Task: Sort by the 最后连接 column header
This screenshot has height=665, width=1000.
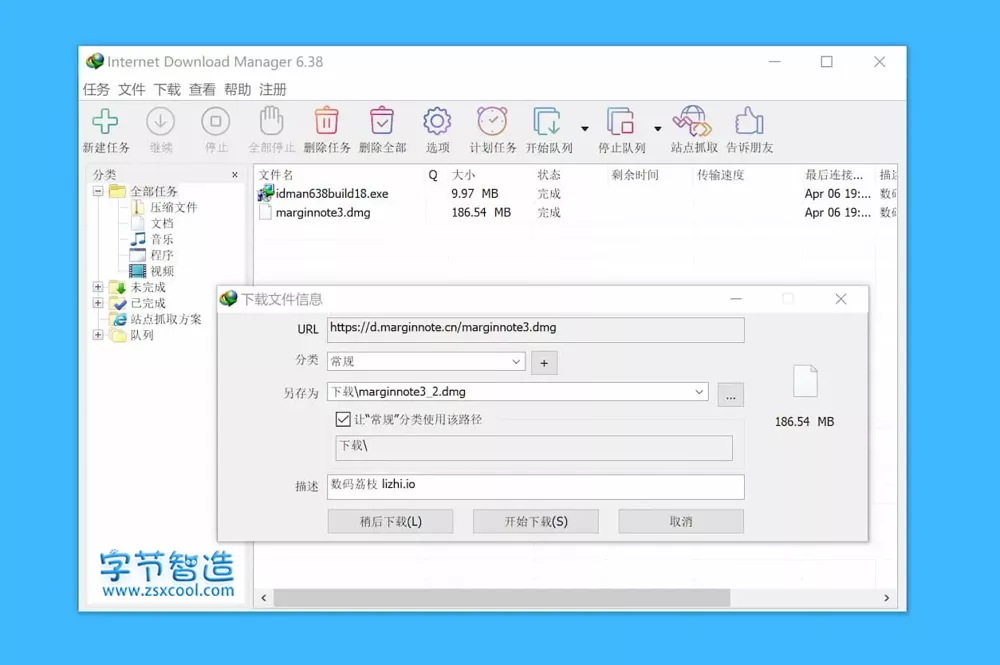Action: pyautogui.click(x=834, y=175)
